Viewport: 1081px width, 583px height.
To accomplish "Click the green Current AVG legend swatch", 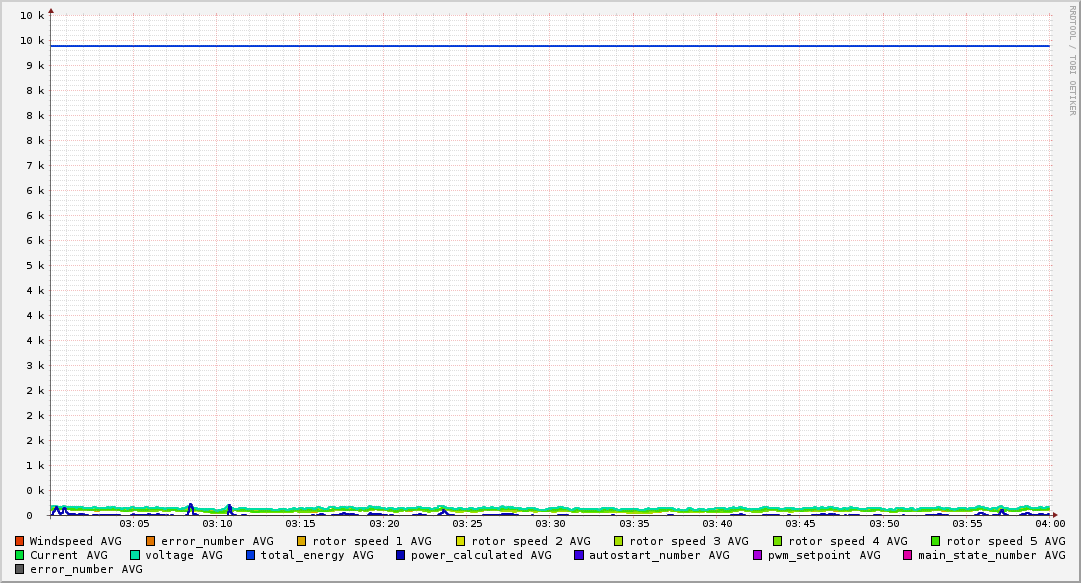I will [x=20, y=555].
